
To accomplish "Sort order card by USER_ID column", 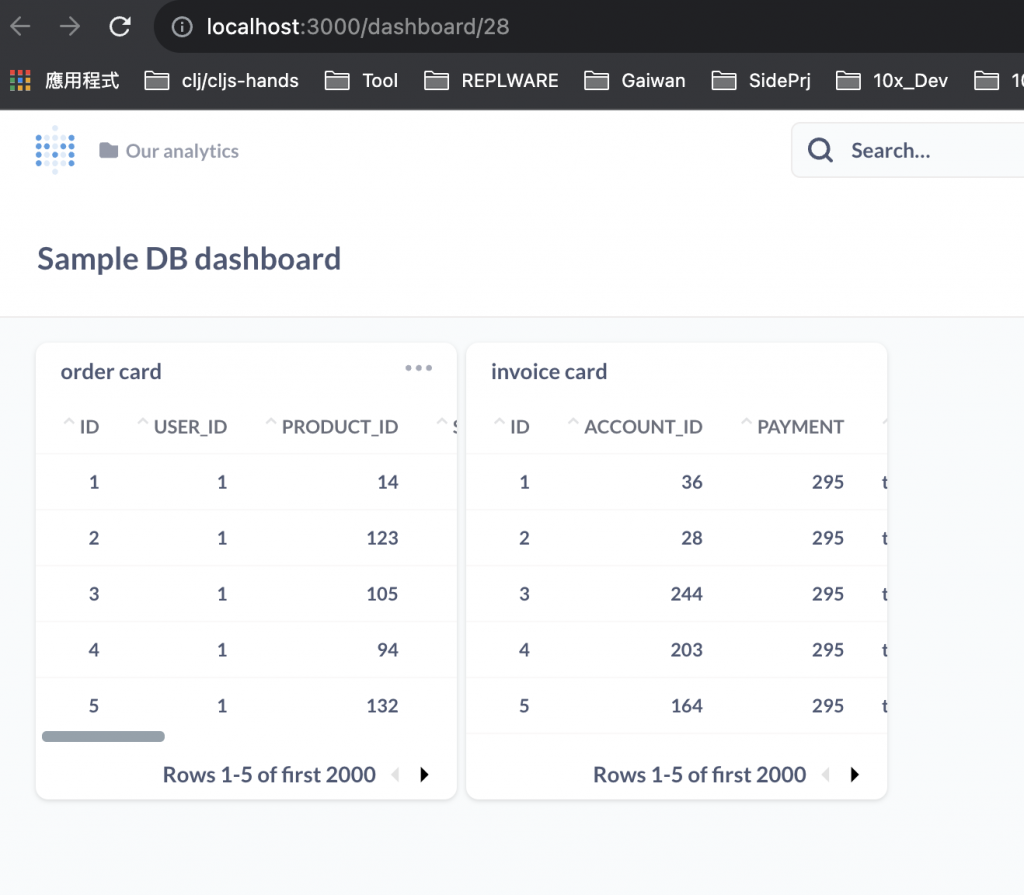I will [x=190, y=427].
